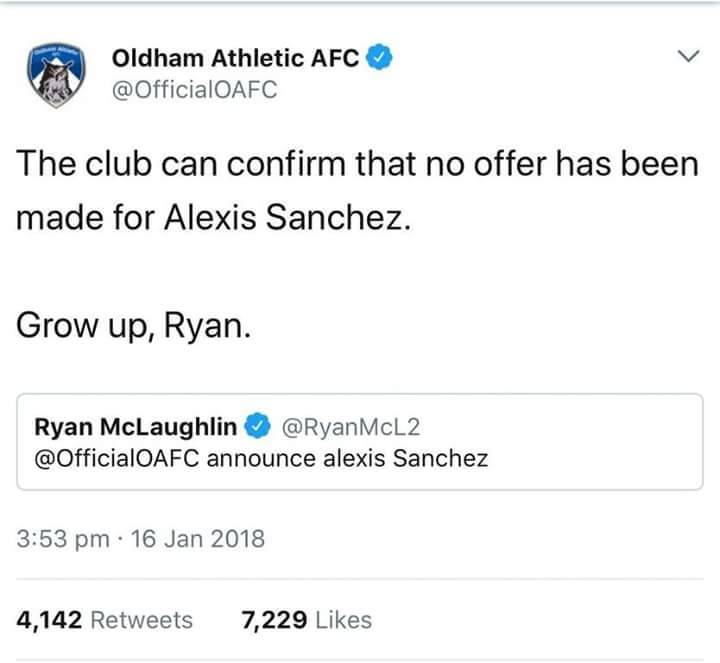Click the 7,229 like count number

(275, 620)
